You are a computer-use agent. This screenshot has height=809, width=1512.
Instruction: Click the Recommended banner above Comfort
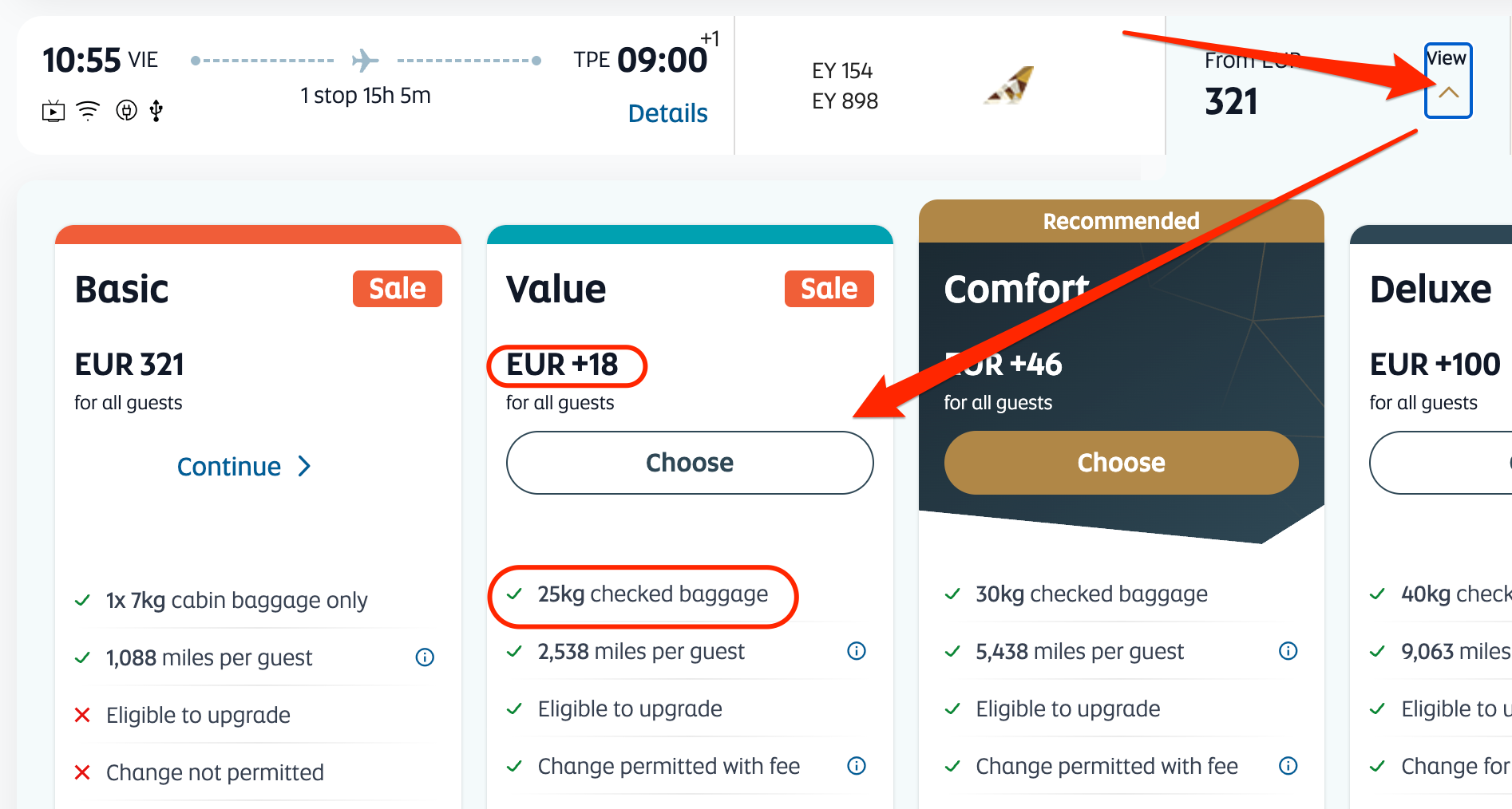1121,221
